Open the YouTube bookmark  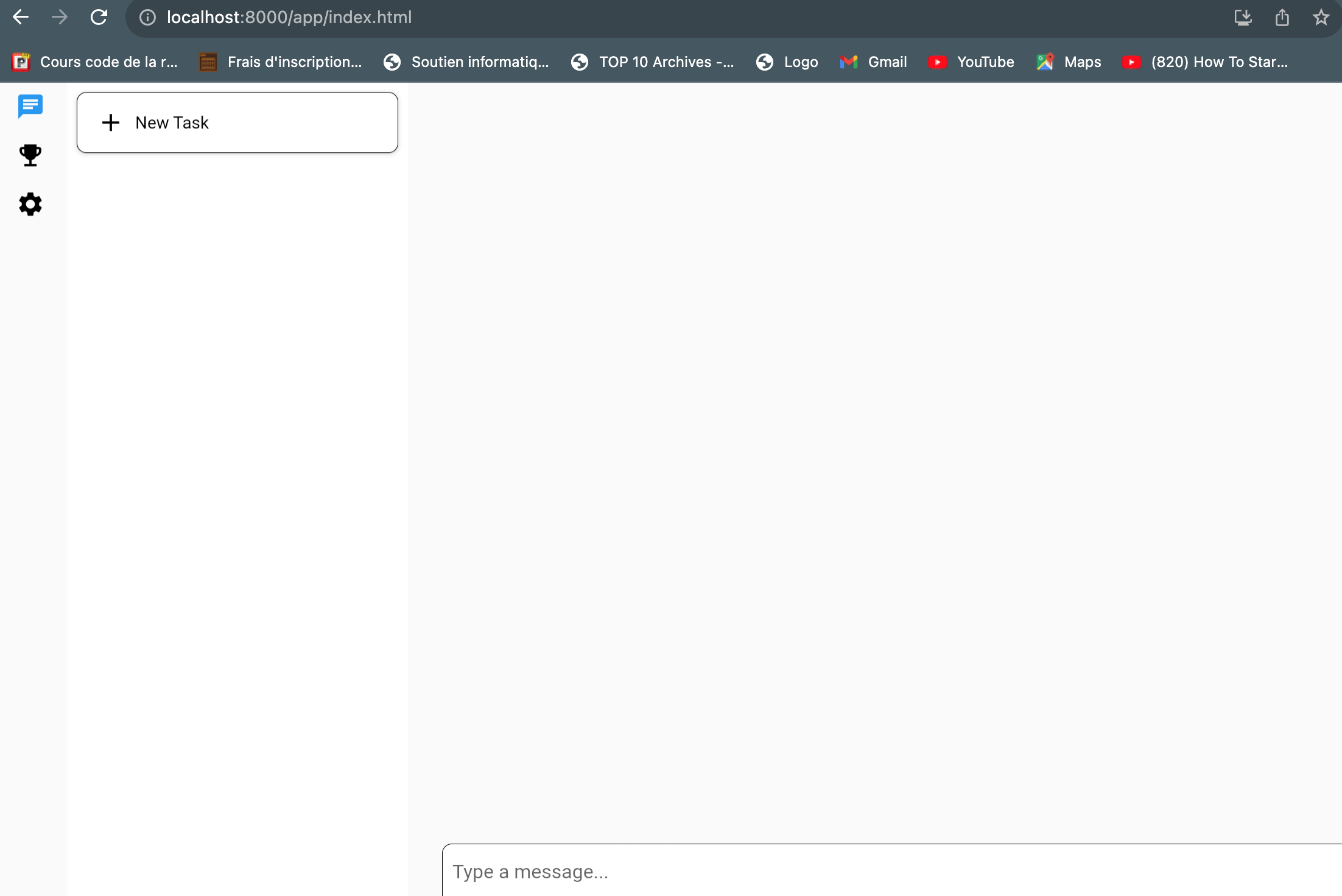coord(971,62)
